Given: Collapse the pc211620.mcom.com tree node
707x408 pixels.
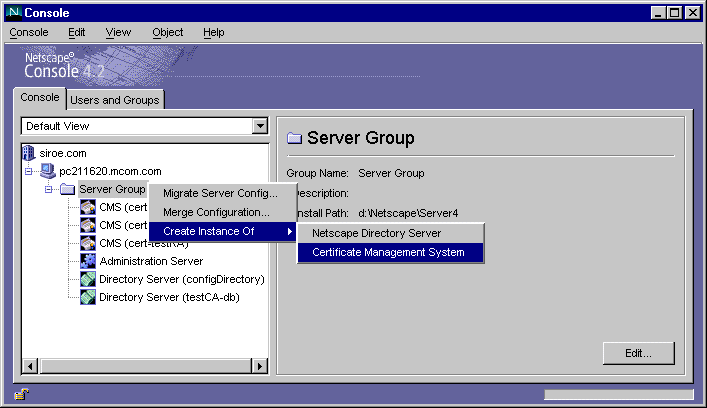Looking at the screenshot, I should pos(28,171).
